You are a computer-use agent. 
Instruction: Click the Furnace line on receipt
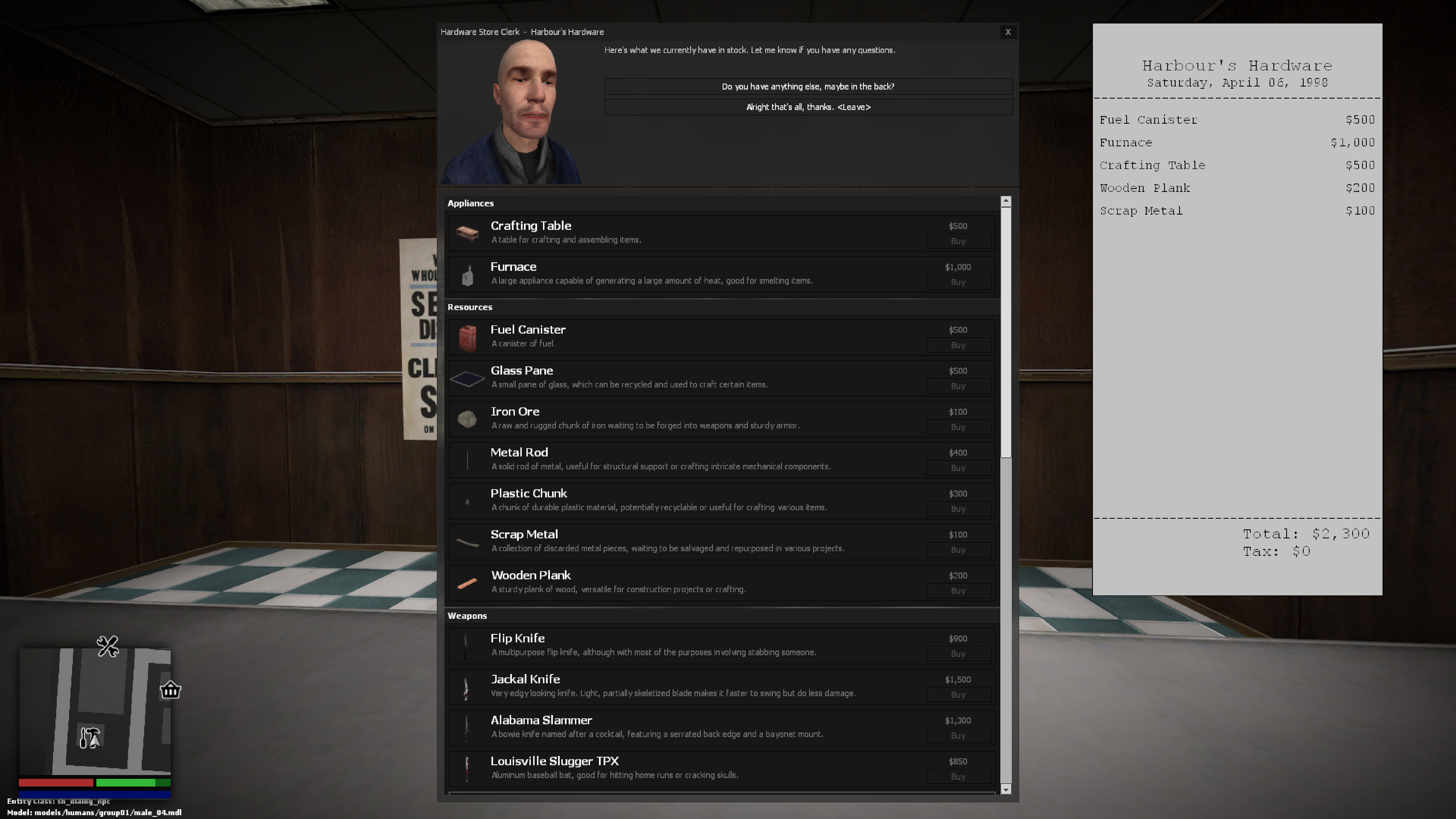(x=1237, y=143)
